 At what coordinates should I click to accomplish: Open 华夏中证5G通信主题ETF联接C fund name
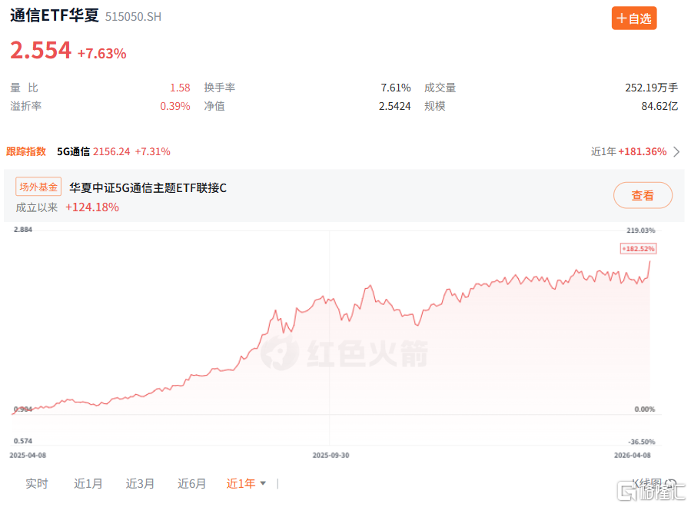[148, 188]
